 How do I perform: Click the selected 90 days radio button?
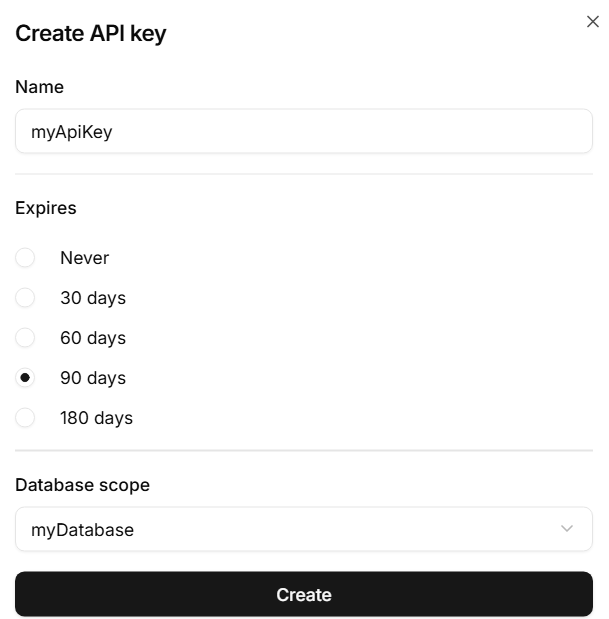click(25, 378)
